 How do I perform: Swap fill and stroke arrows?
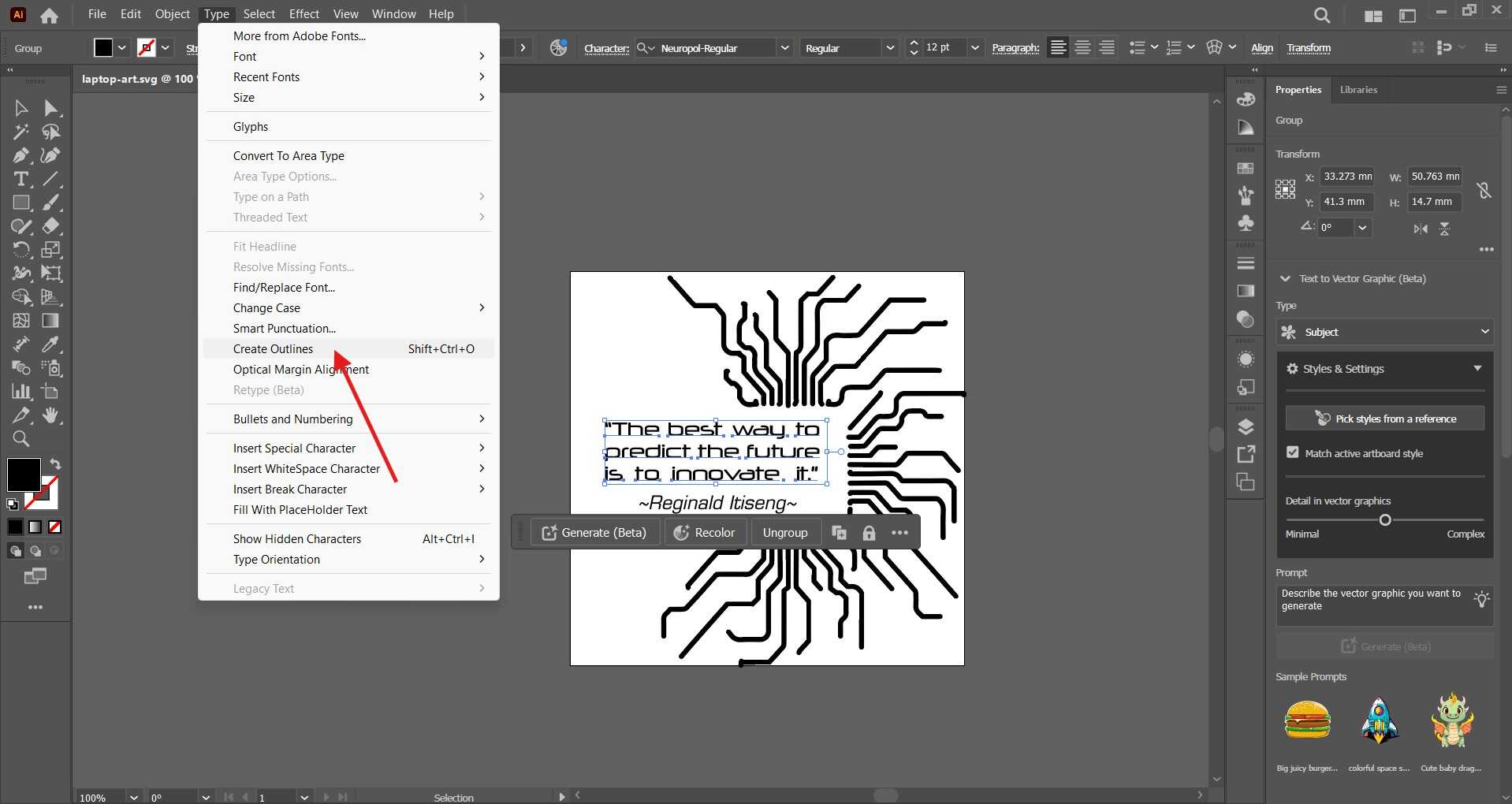55,463
